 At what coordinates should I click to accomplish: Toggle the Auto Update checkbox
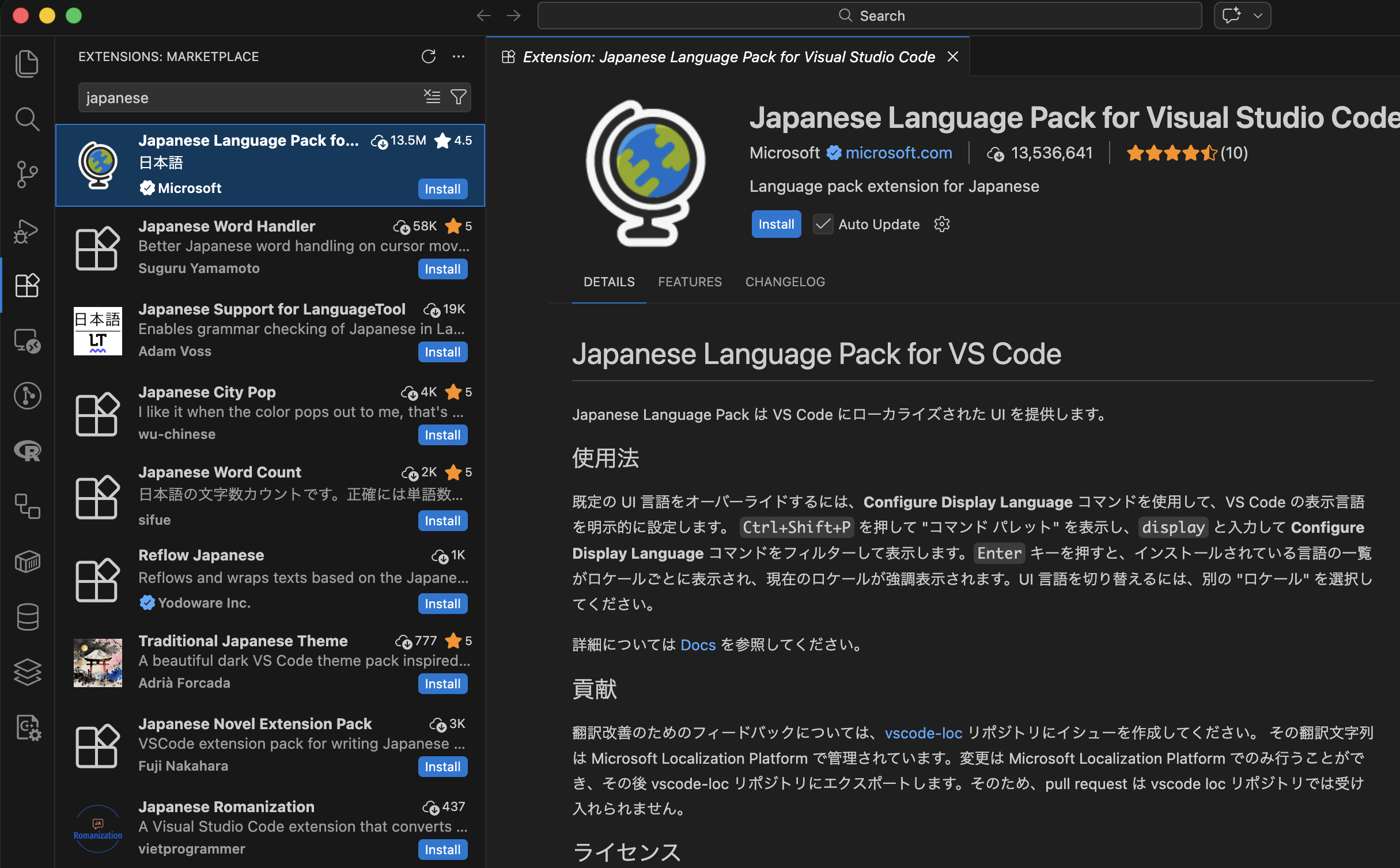(823, 224)
